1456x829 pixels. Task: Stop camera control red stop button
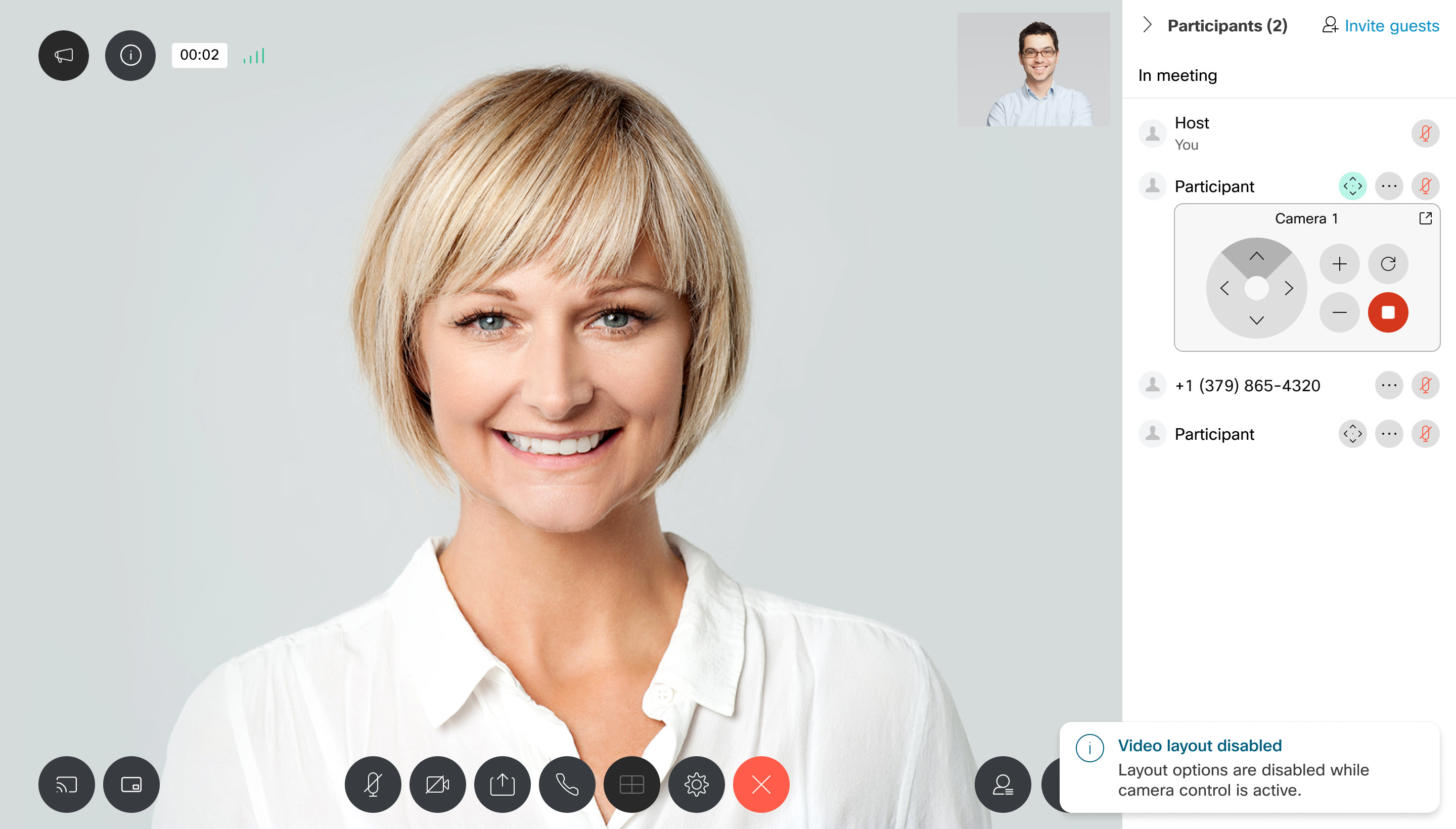point(1388,311)
